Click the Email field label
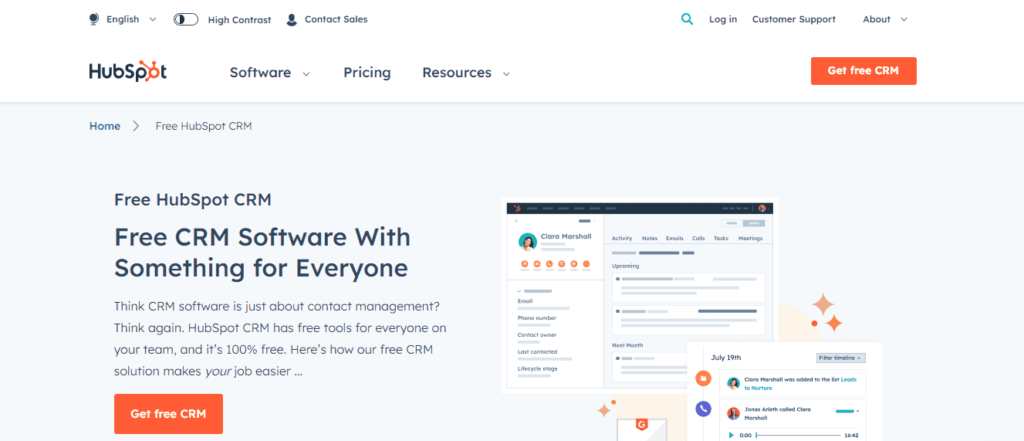This screenshot has height=441, width=1024. pos(525,301)
